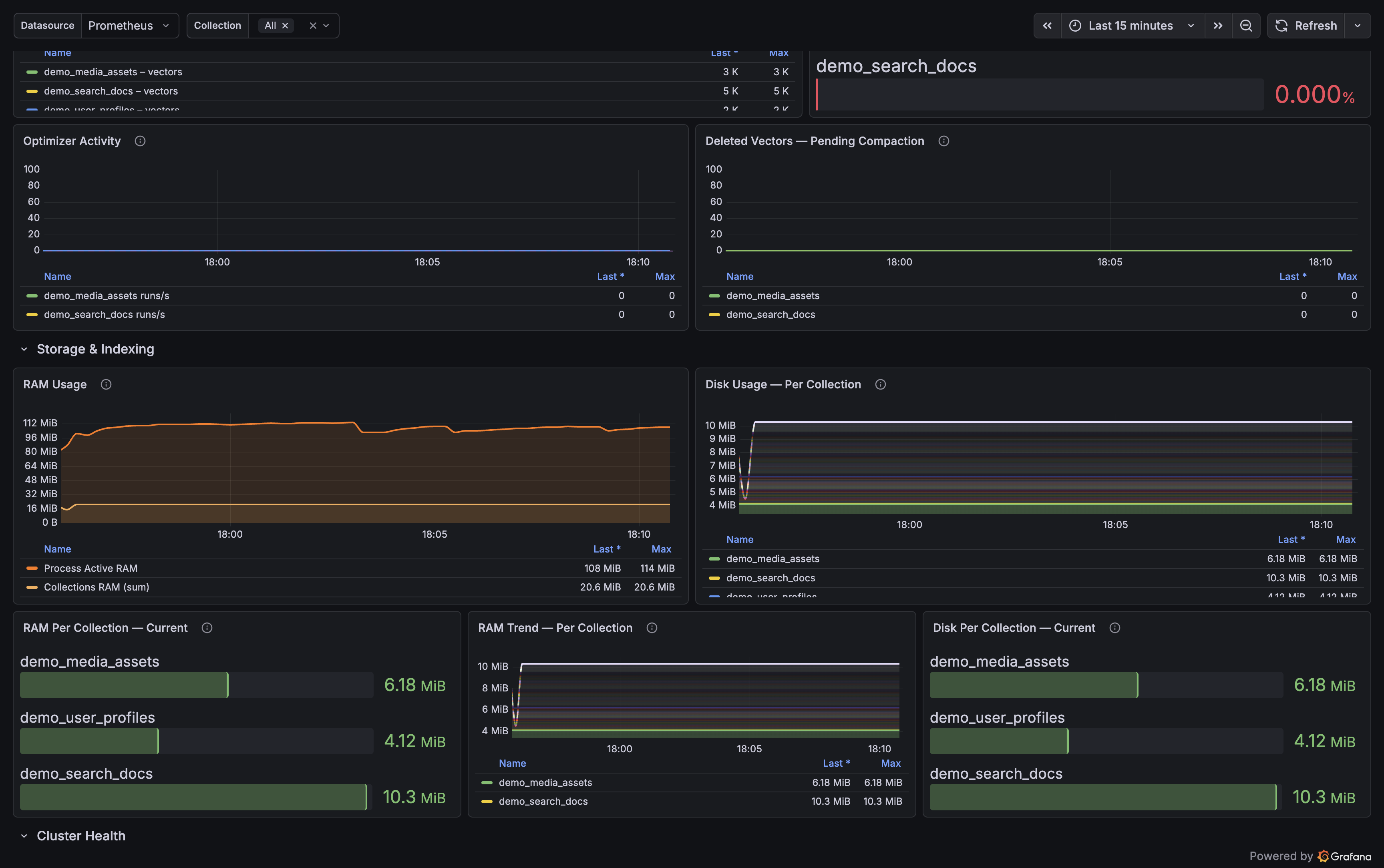The height and width of the screenshot is (868, 1384).
Task: Click the Disk Usage Per Collection info icon
Action: point(881,385)
